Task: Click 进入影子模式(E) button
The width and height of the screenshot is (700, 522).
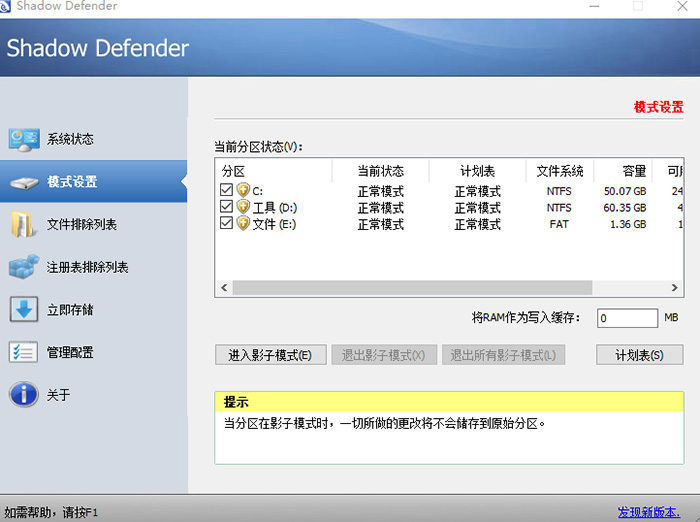Action: (271, 355)
